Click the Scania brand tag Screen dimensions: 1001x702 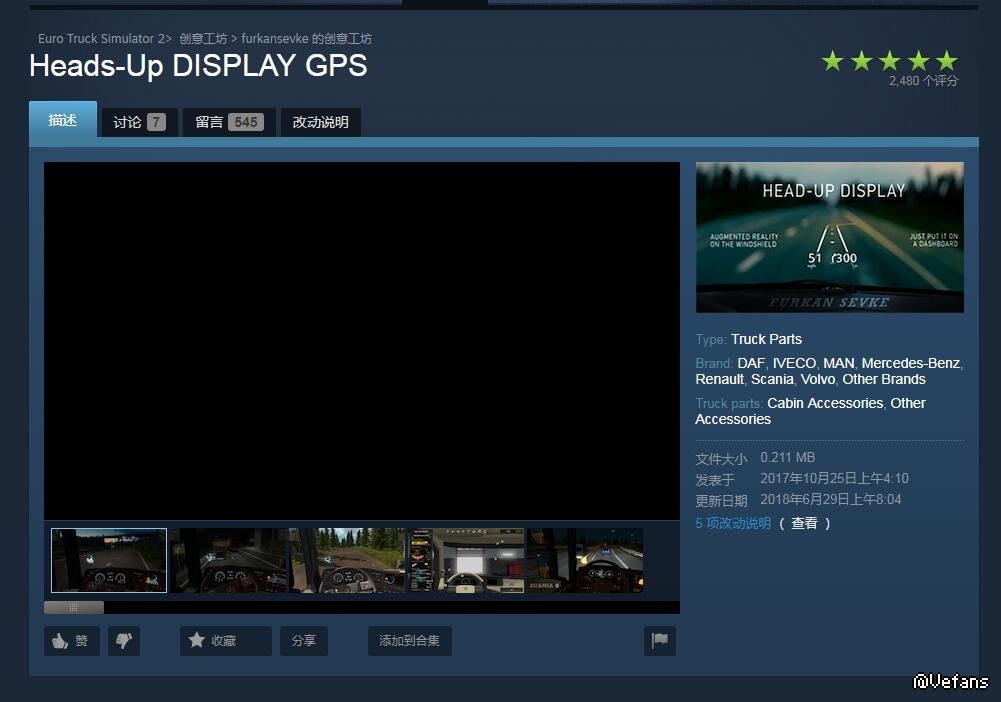(772, 379)
